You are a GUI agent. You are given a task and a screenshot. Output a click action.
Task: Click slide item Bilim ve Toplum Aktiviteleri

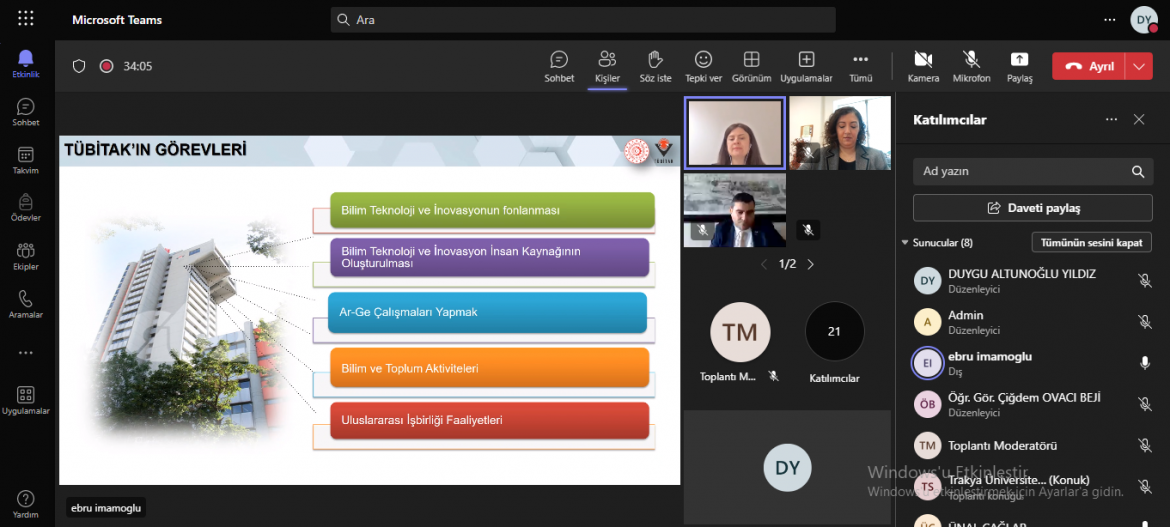pyautogui.click(x=489, y=368)
